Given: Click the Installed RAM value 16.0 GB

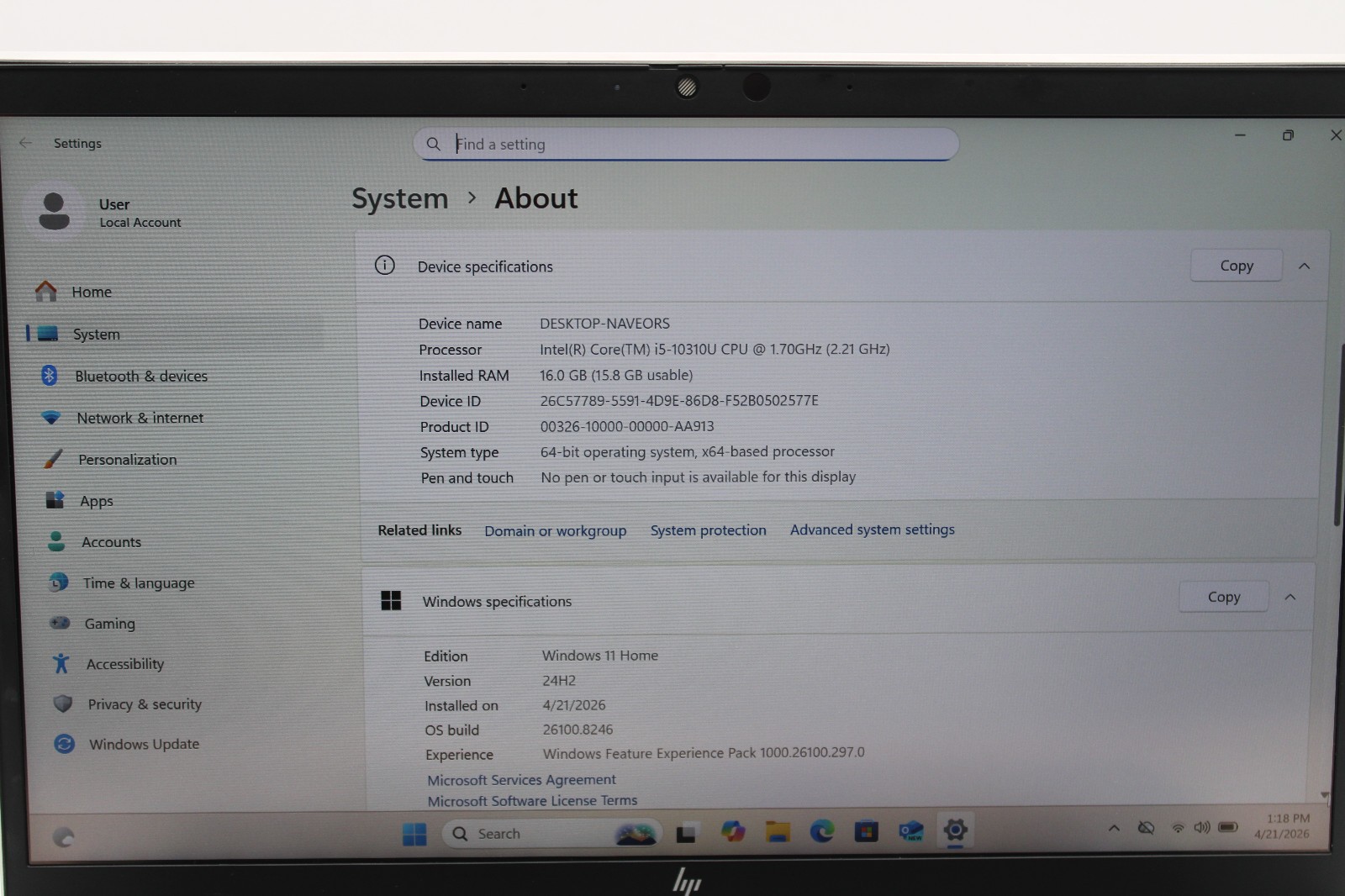Looking at the screenshot, I should [x=616, y=375].
